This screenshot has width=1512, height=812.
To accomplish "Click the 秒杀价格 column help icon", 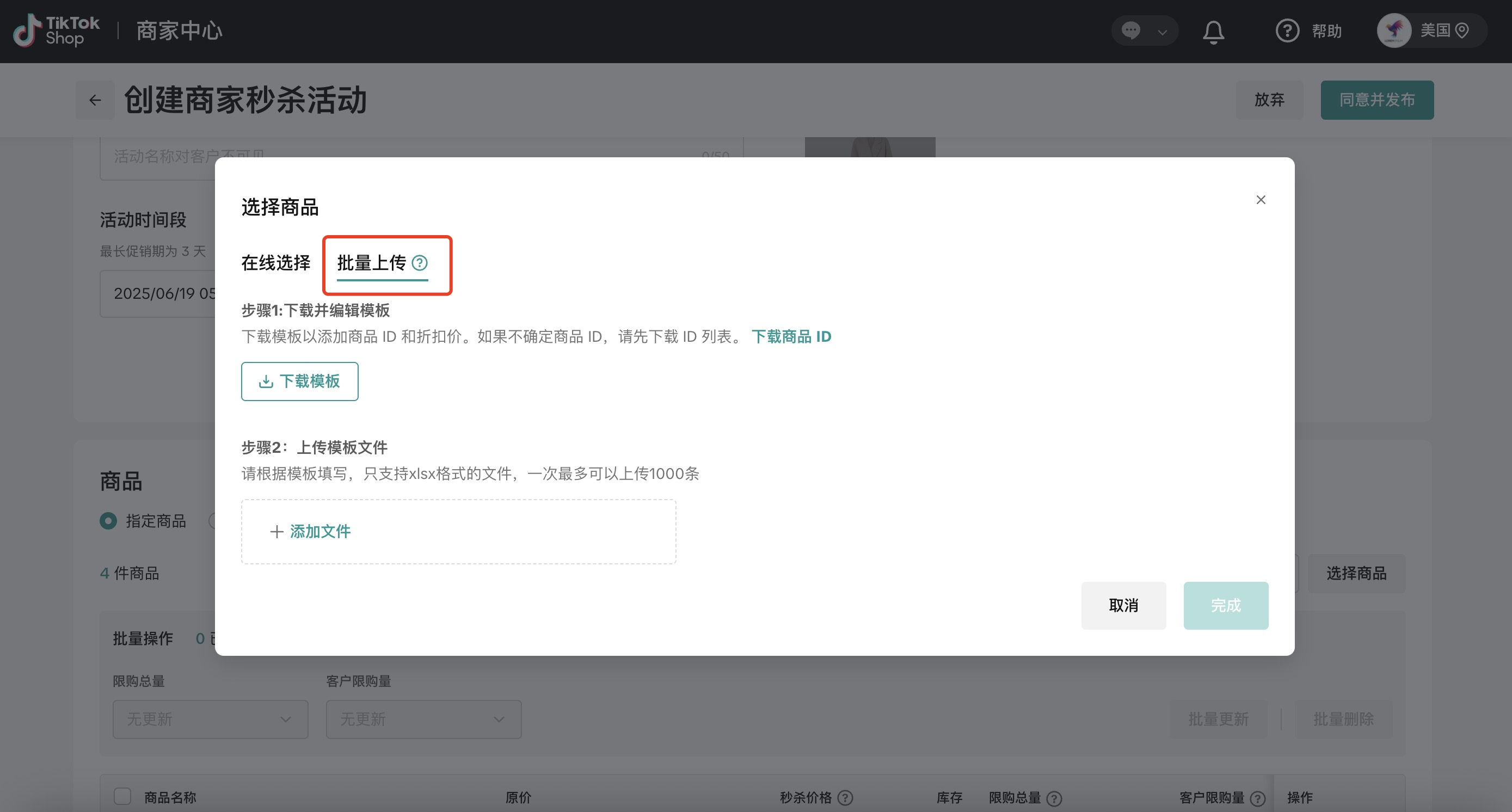I will 845,798.
